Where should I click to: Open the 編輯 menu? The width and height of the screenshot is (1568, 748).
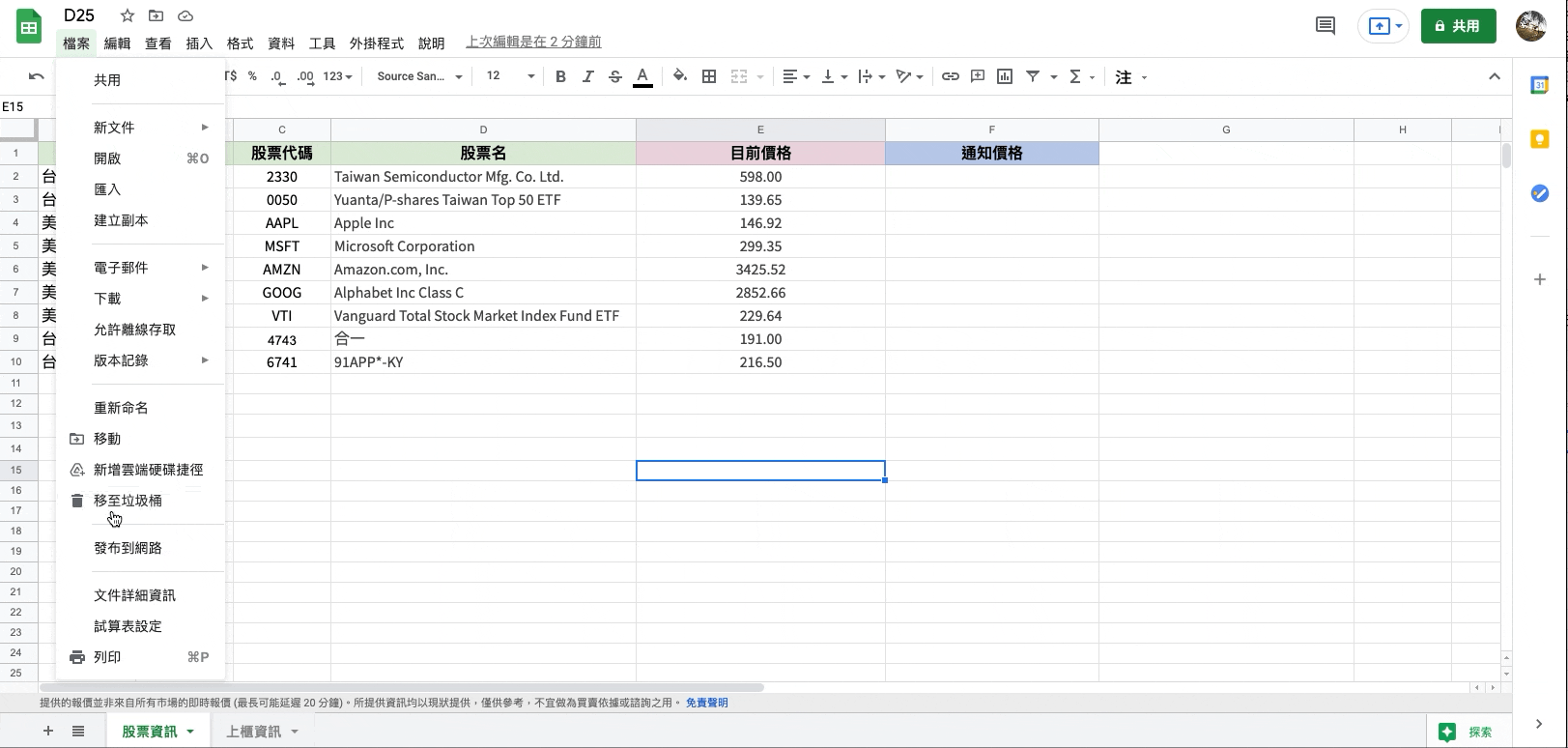(117, 43)
